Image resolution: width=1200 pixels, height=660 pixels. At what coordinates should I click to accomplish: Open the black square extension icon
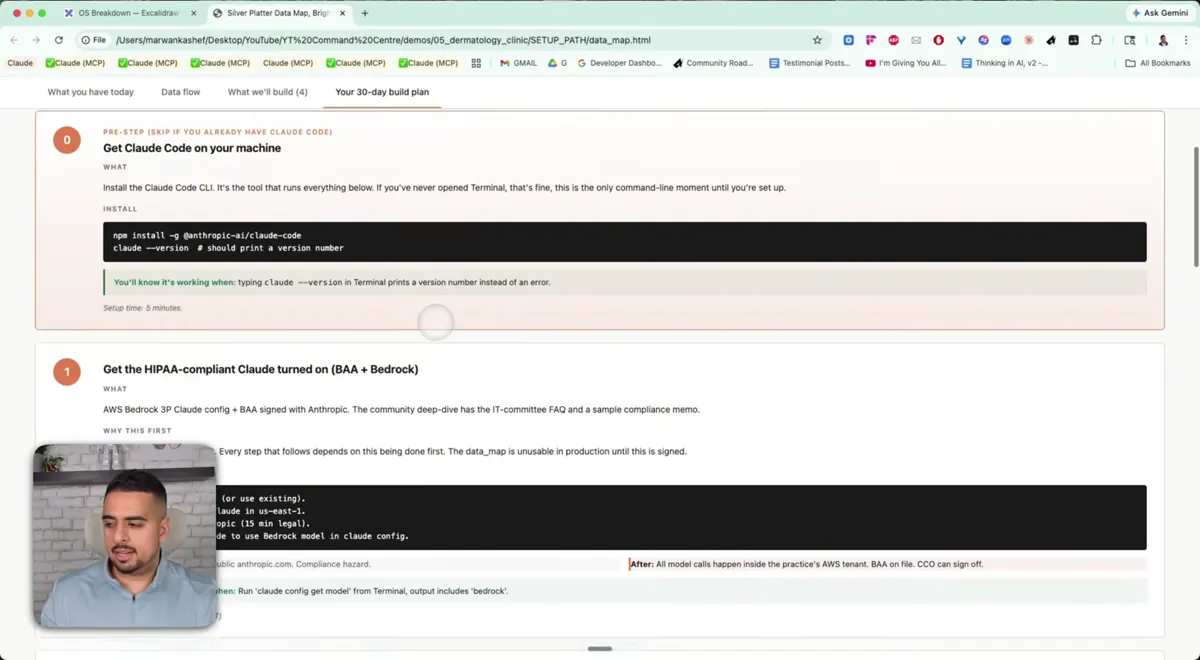click(1073, 40)
